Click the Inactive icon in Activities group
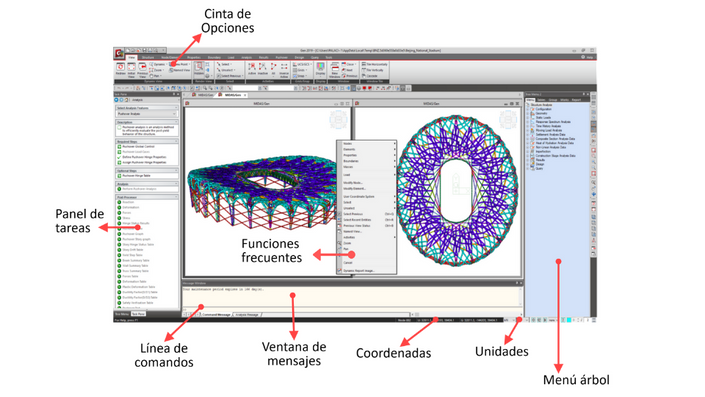The height and width of the screenshot is (397, 705). click(x=263, y=67)
